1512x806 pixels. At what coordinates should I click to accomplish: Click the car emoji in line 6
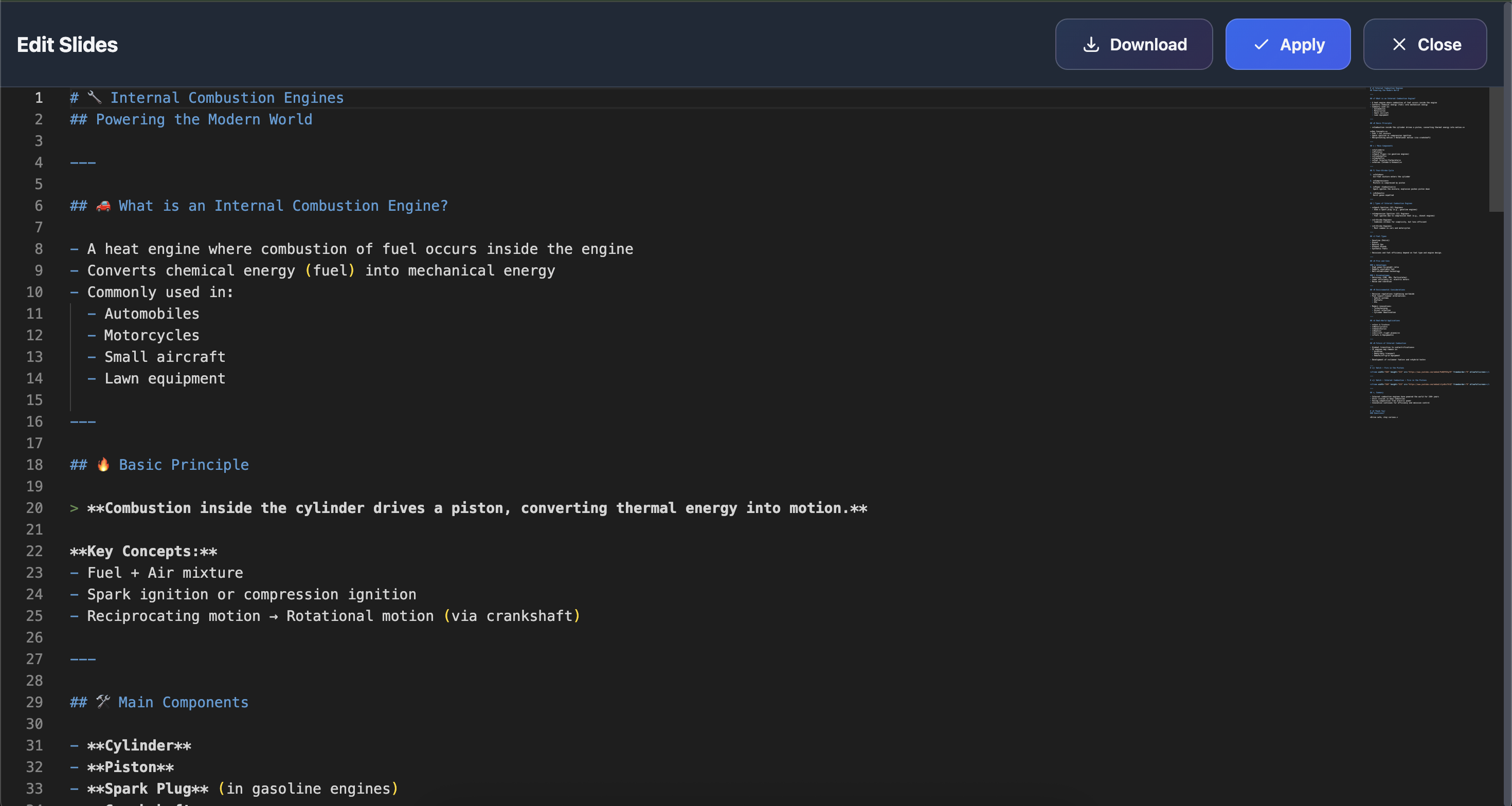[103, 205]
